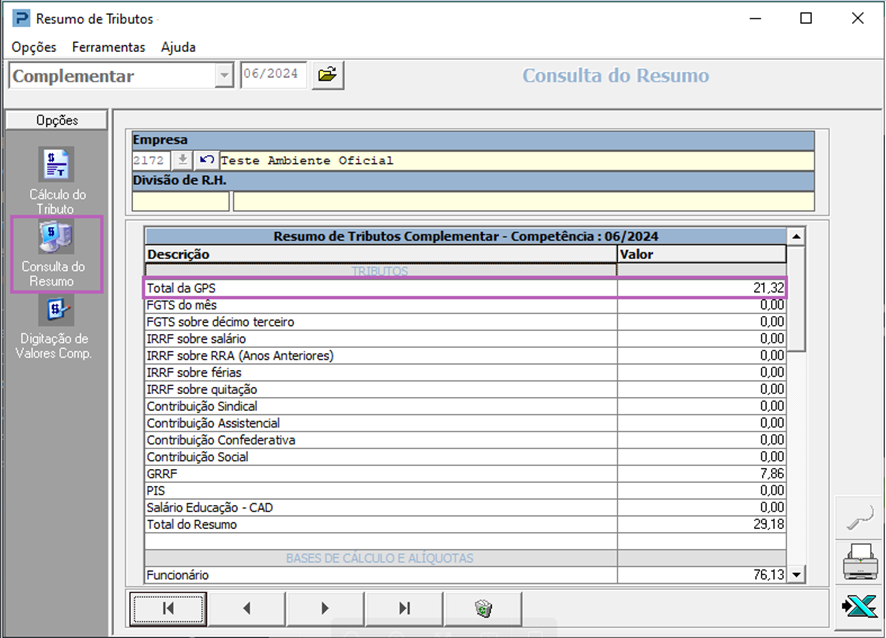This screenshot has width=886, height=638.
Task: Advance to the next record
Action: (x=325, y=607)
